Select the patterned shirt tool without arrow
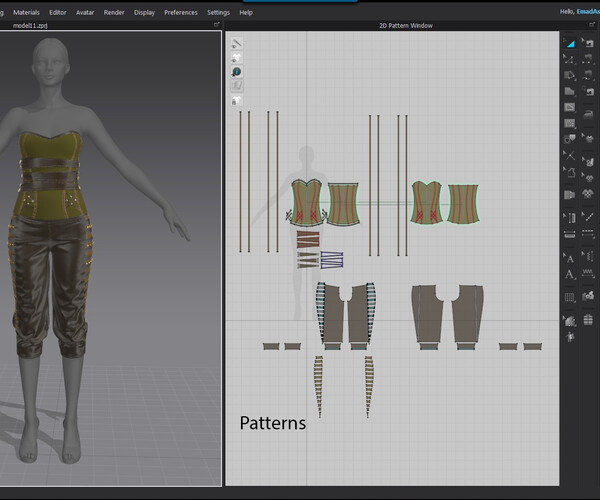Image resolution: width=600 pixels, height=500 pixels. click(x=588, y=194)
